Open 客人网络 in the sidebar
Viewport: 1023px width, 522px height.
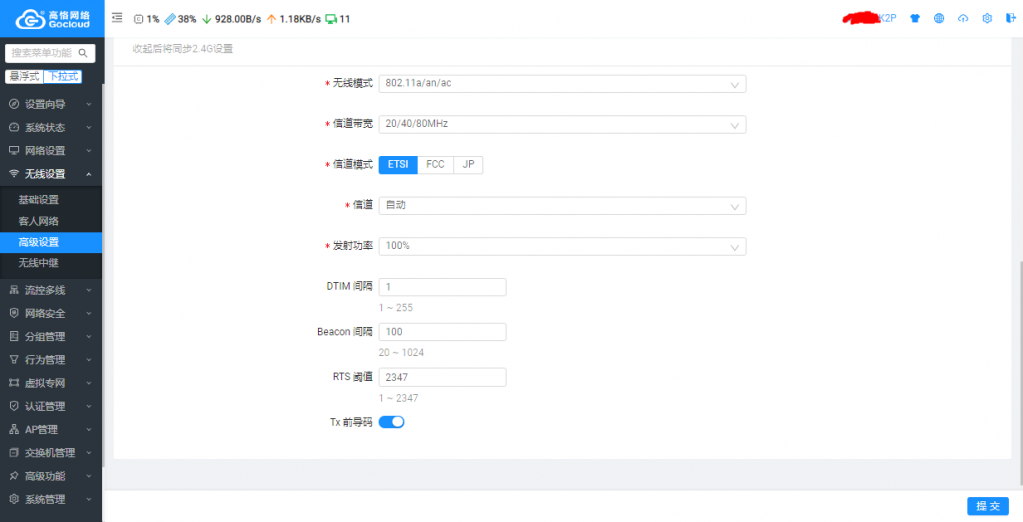click(x=39, y=221)
